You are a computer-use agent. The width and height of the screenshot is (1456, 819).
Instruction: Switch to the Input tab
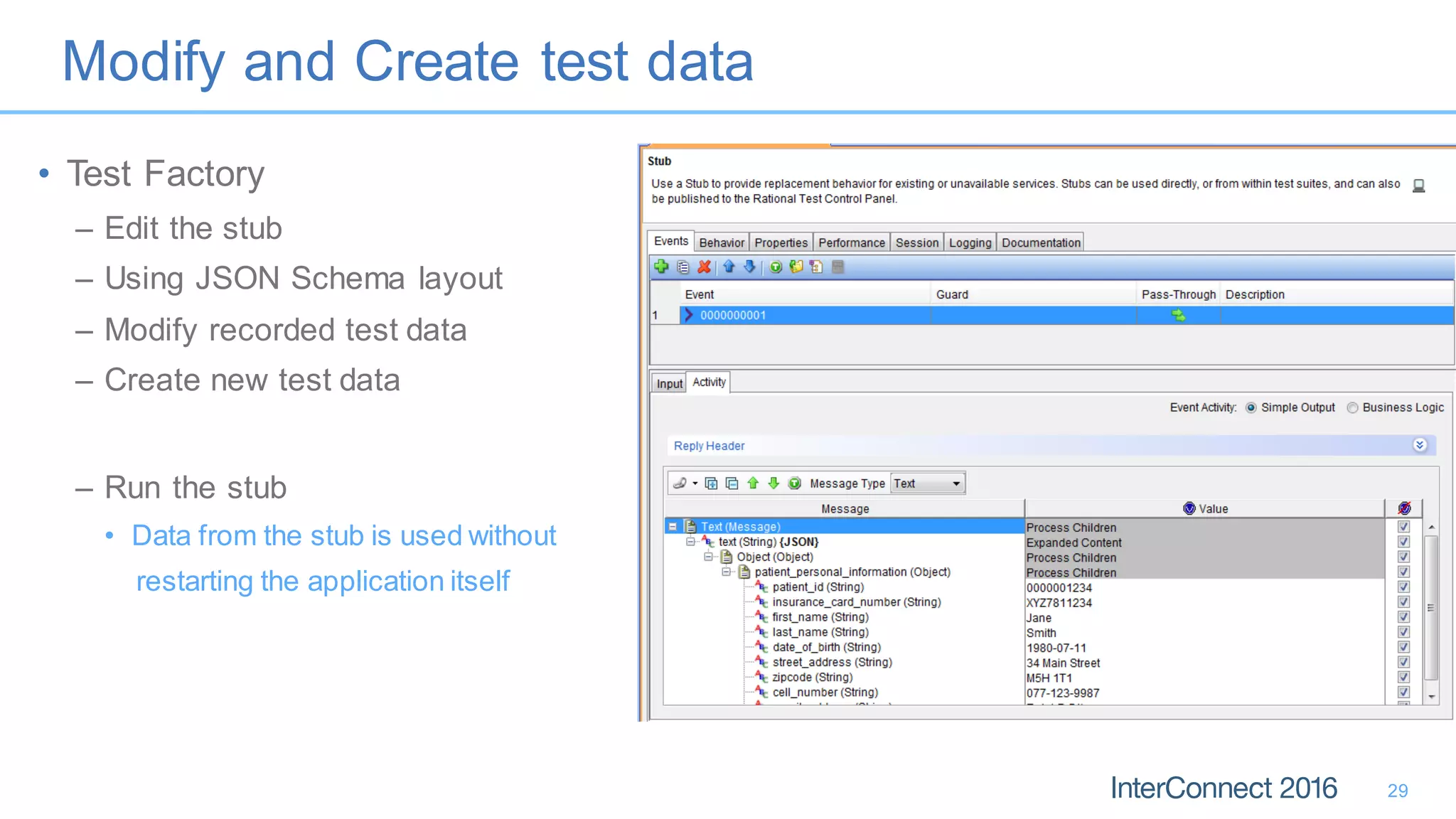click(669, 384)
